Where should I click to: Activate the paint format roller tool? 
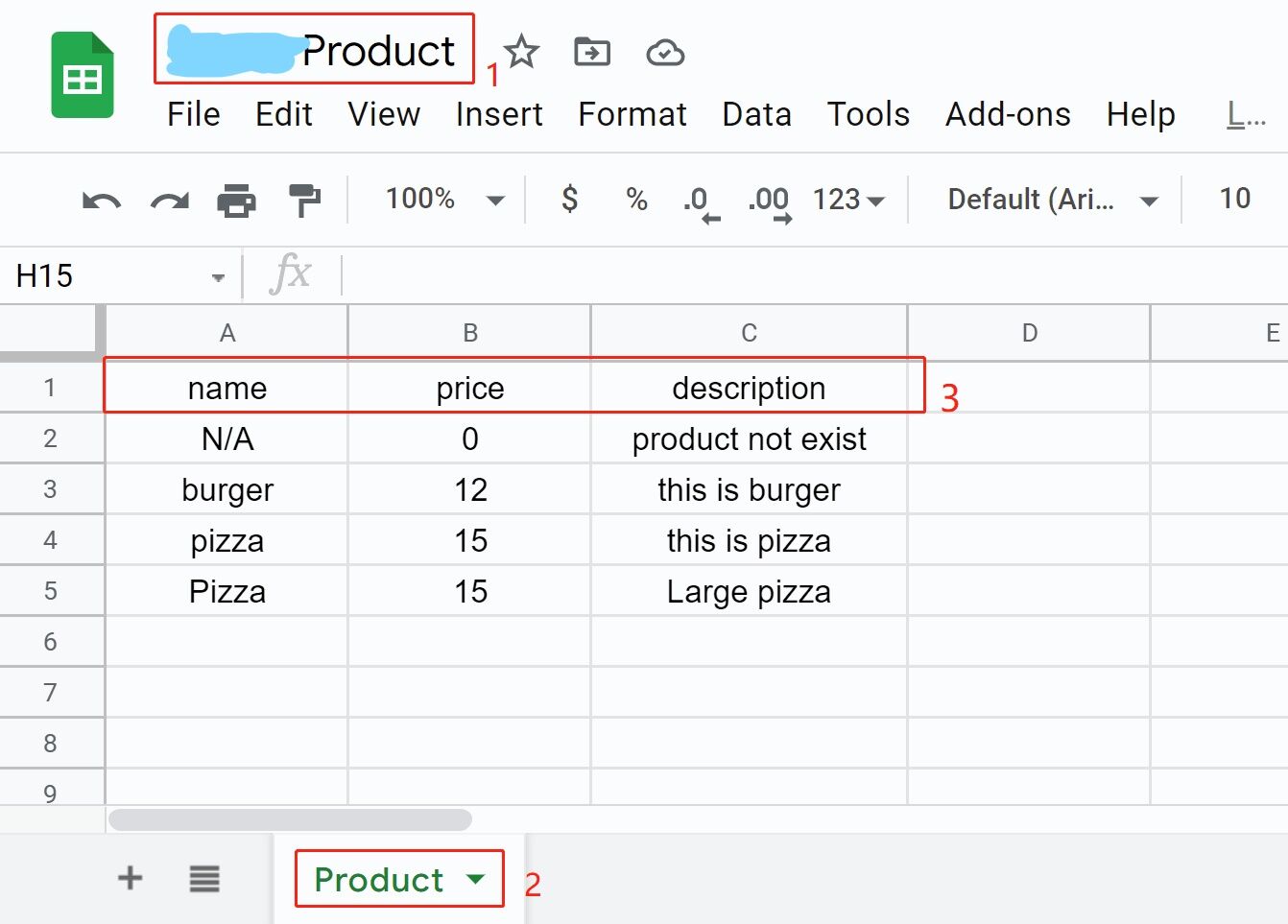click(x=304, y=201)
